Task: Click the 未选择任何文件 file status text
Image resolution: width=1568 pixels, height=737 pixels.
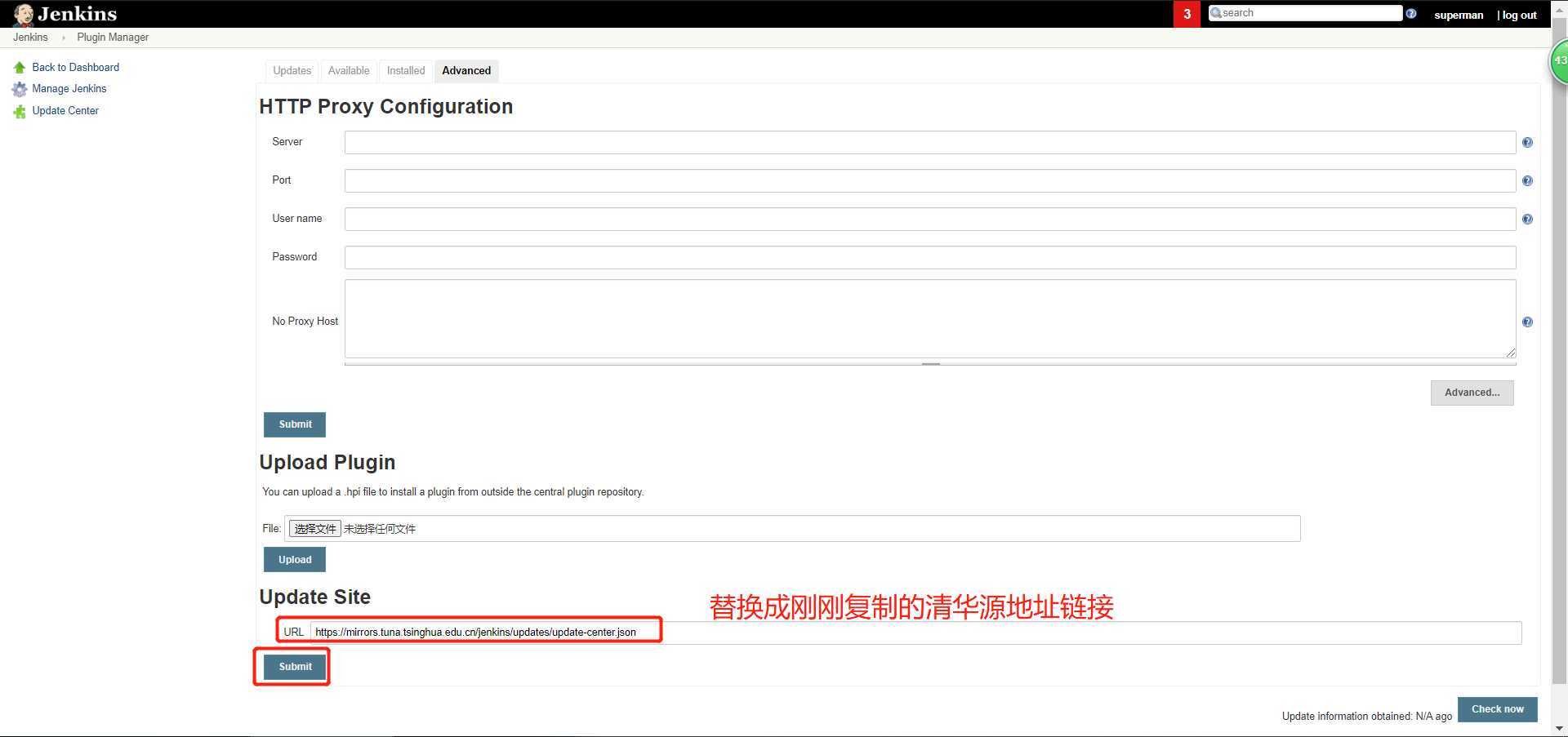Action: (x=380, y=529)
